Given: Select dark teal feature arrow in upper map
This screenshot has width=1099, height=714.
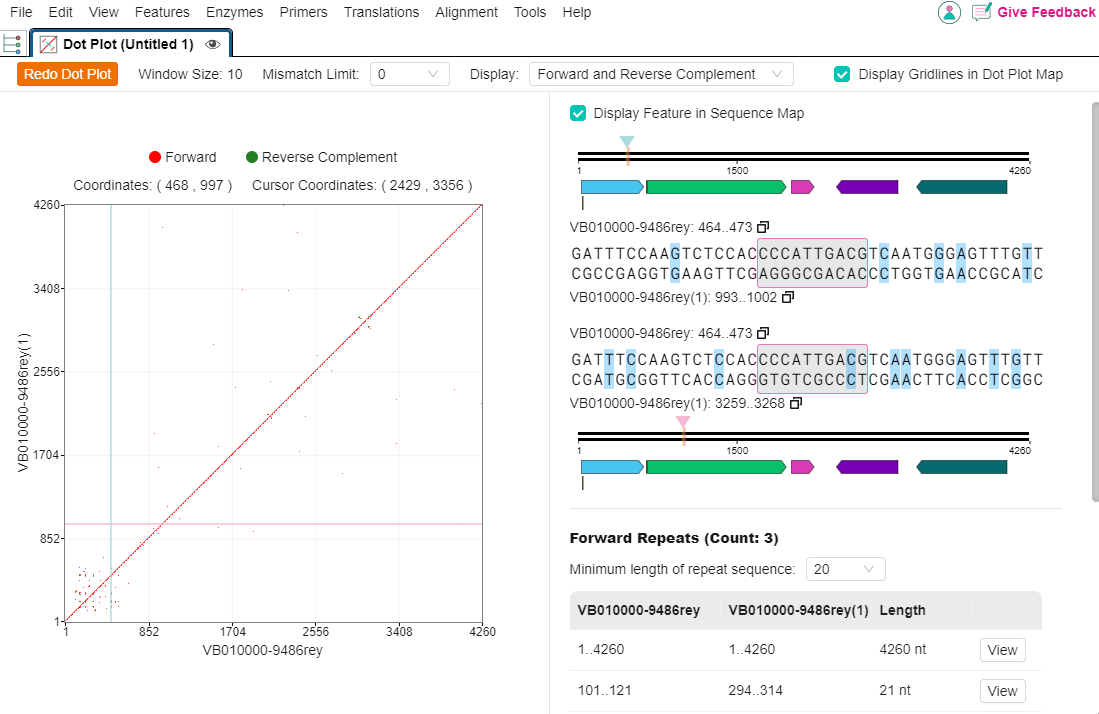Looking at the screenshot, I should [962, 187].
